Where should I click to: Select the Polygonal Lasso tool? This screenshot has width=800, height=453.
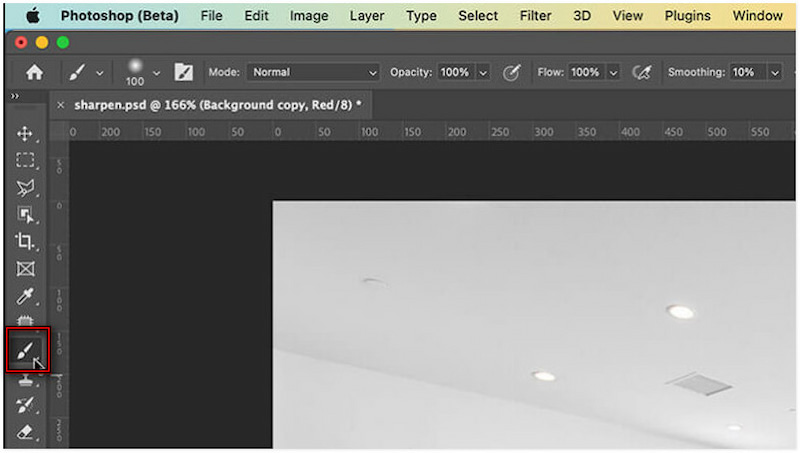click(25, 187)
